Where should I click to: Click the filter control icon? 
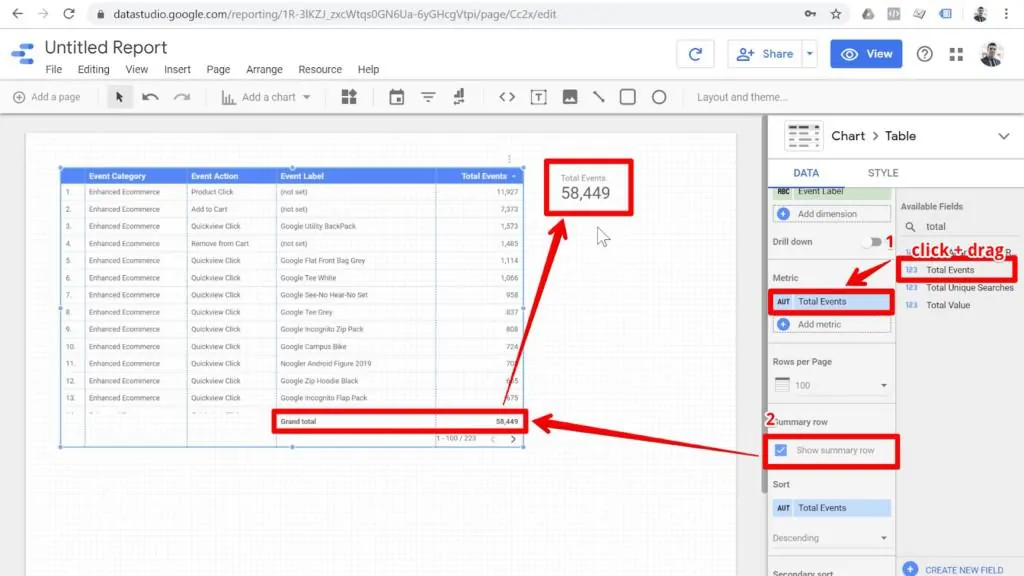pyautogui.click(x=428, y=97)
